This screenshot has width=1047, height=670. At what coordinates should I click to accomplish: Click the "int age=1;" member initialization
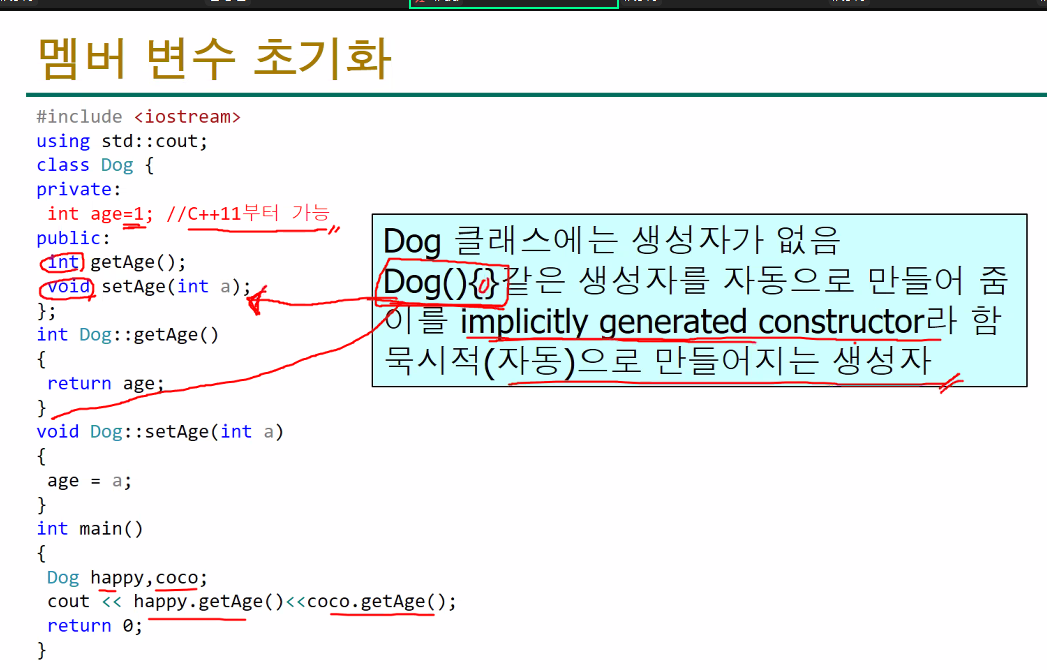(x=100, y=214)
